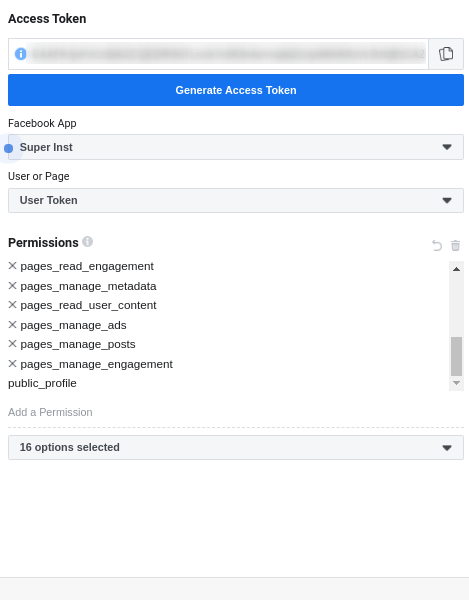Screen dimensions: 469x600
Task: Remove the pages_manage_engagement permission
Action: click(x=13, y=364)
